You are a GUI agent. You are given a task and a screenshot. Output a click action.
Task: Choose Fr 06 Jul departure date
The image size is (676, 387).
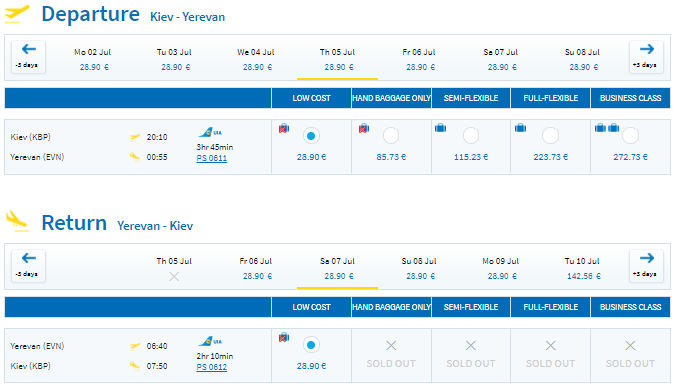419,59
